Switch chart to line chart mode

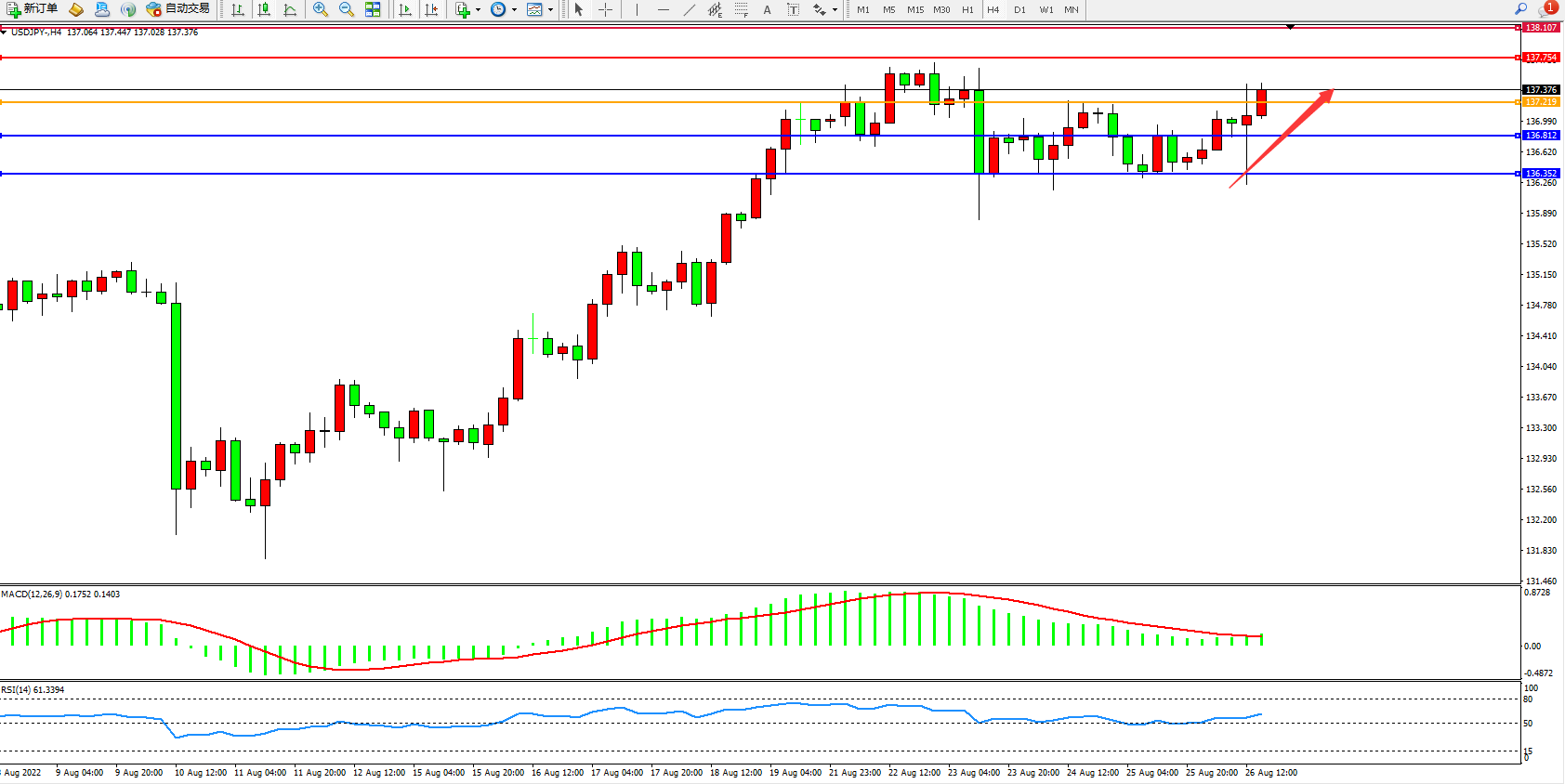tap(290, 9)
